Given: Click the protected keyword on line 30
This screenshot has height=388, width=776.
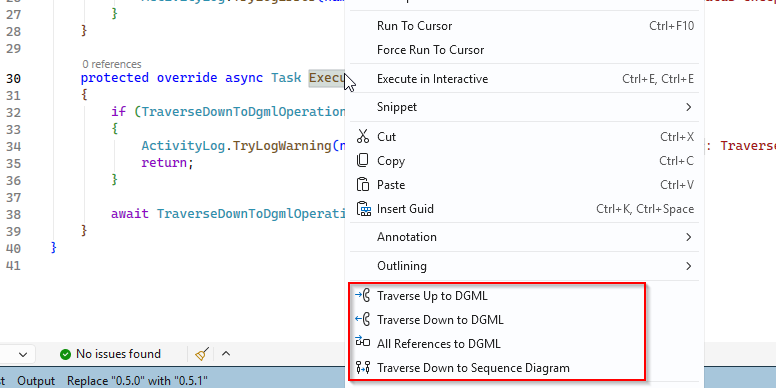Looking at the screenshot, I should click(x=115, y=78).
